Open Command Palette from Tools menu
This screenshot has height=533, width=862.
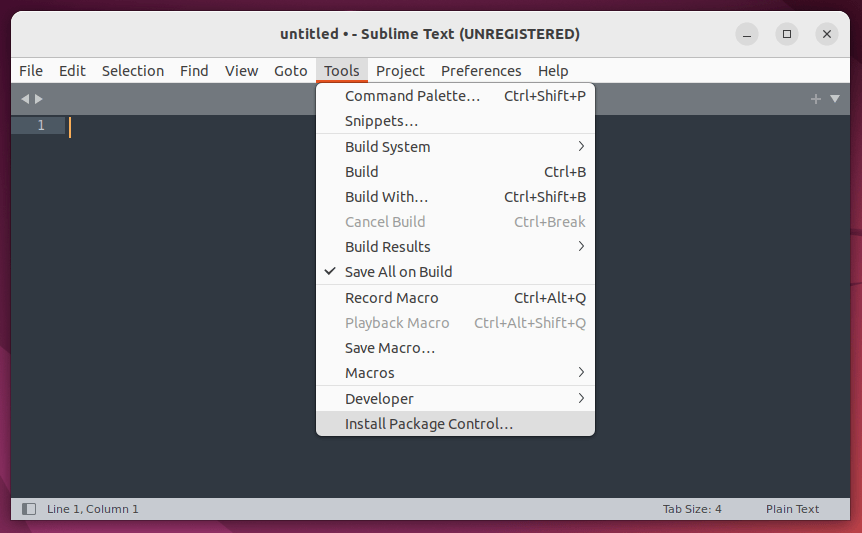(455, 96)
